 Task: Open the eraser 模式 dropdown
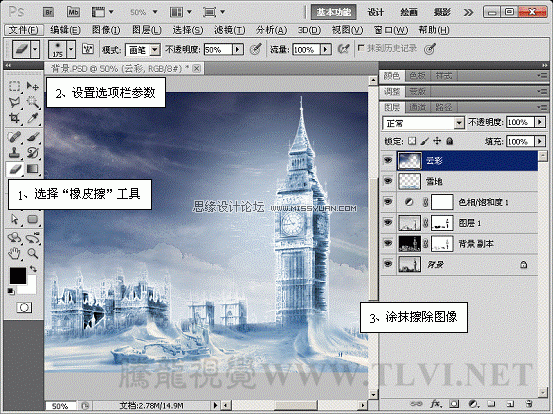pyautogui.click(x=154, y=50)
